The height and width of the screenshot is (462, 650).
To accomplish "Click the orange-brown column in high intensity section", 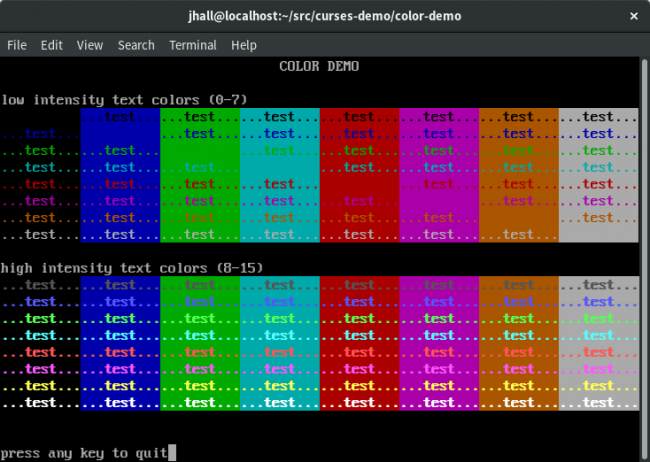I will click(x=518, y=343).
